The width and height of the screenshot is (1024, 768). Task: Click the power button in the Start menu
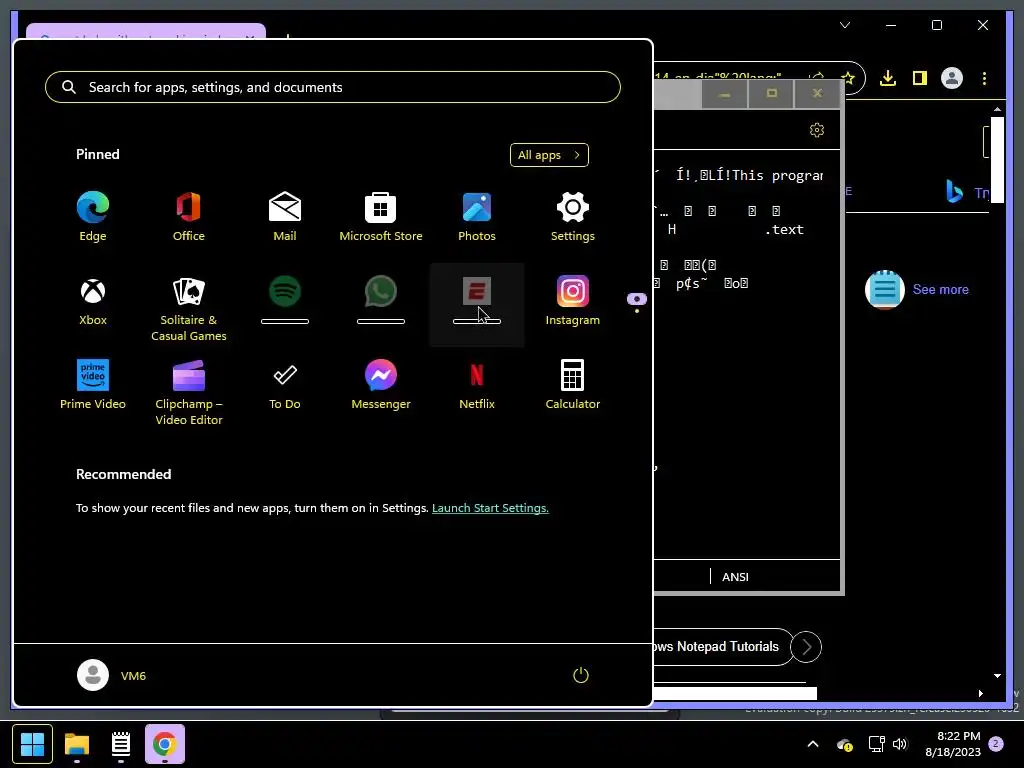[581, 675]
